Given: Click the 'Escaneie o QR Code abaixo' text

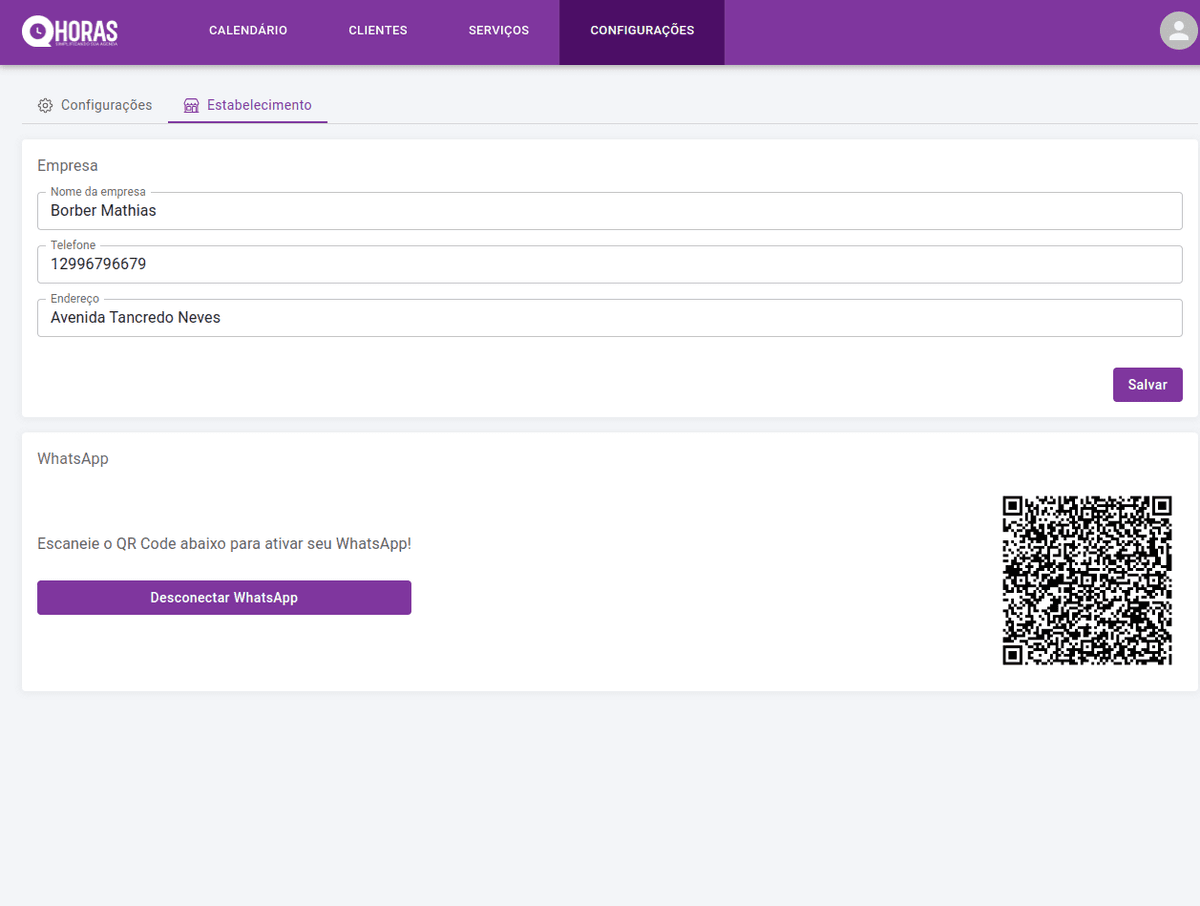Looking at the screenshot, I should pyautogui.click(x=224, y=544).
